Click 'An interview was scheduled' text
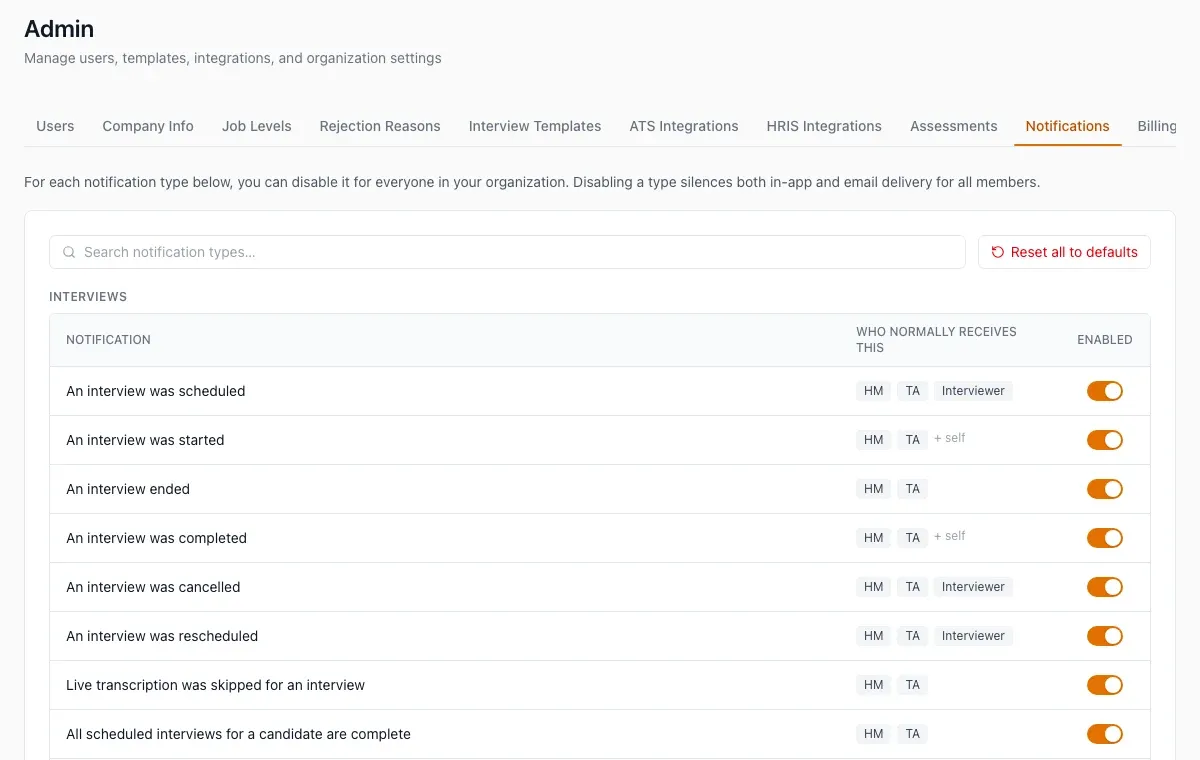Screen dimensions: 1200x760 (156, 391)
